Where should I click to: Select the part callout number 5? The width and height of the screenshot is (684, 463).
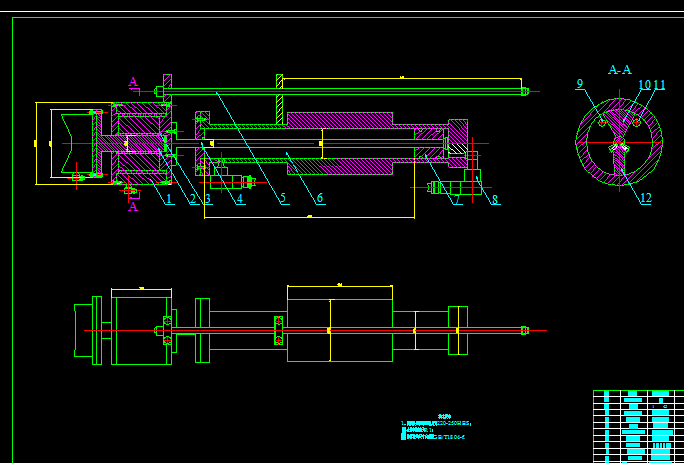coord(283,199)
